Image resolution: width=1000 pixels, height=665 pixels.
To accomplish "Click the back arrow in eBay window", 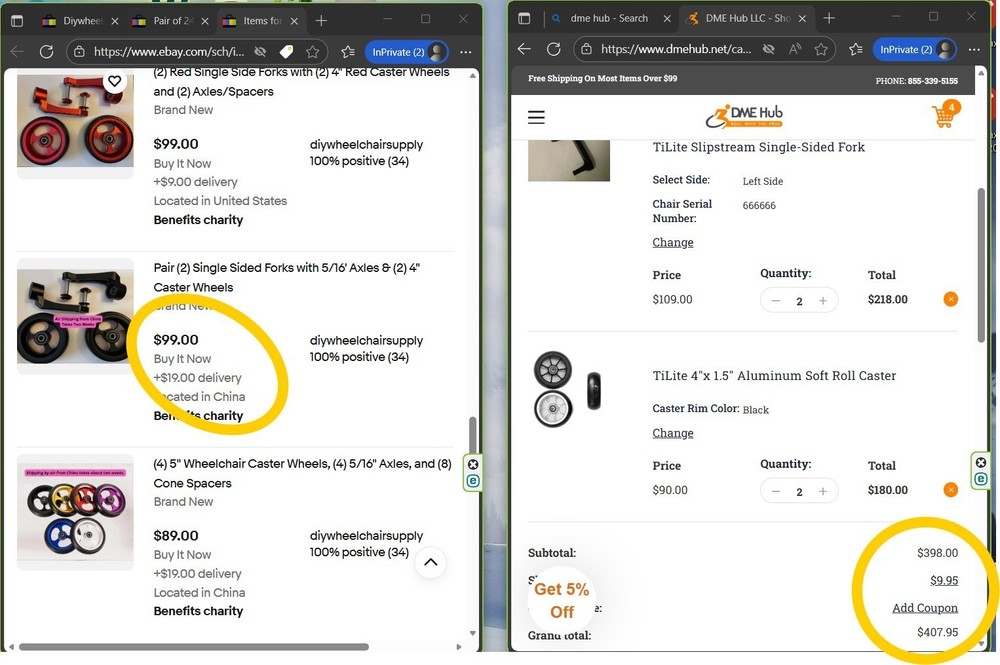I will (17, 52).
